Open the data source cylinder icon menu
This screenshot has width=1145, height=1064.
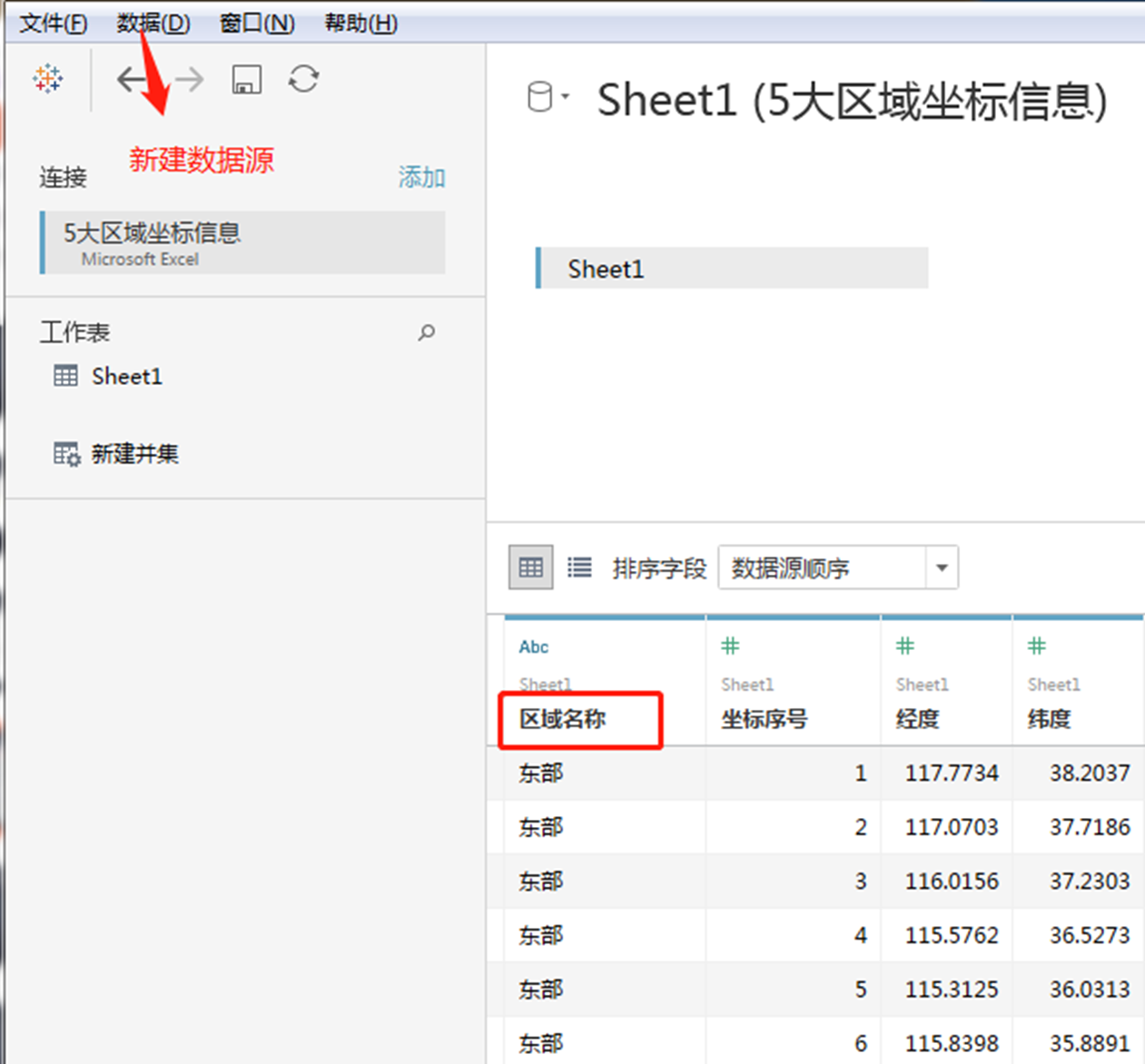548,97
